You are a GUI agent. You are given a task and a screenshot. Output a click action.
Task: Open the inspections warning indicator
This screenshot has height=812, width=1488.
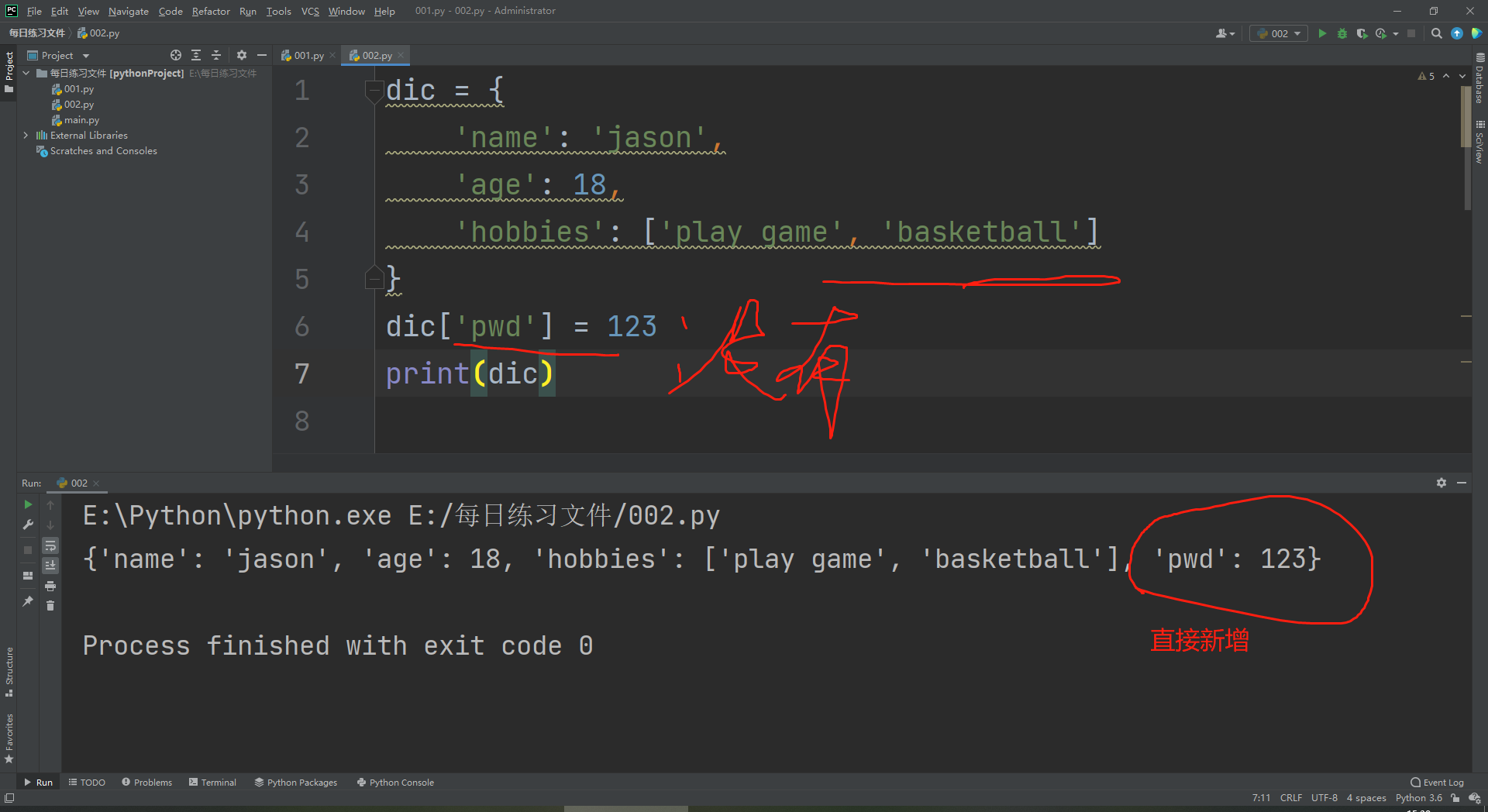[x=1426, y=76]
